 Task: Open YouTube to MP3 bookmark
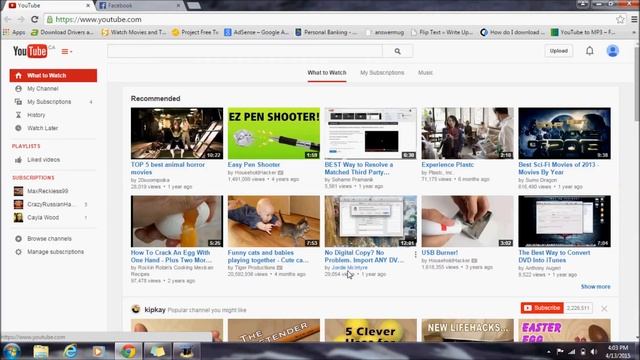pyautogui.click(x=583, y=32)
